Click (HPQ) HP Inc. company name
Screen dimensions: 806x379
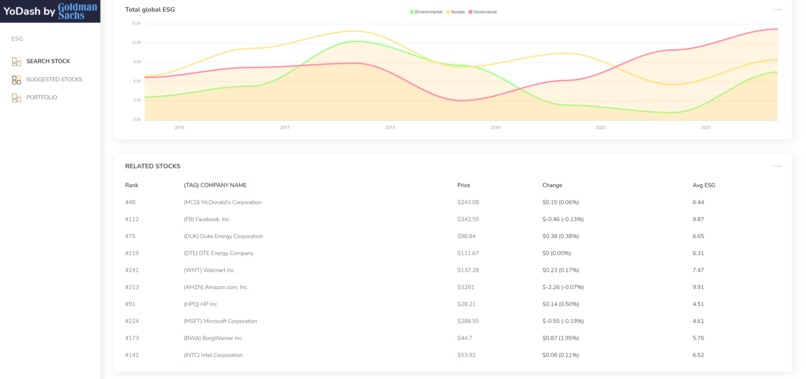click(201, 304)
